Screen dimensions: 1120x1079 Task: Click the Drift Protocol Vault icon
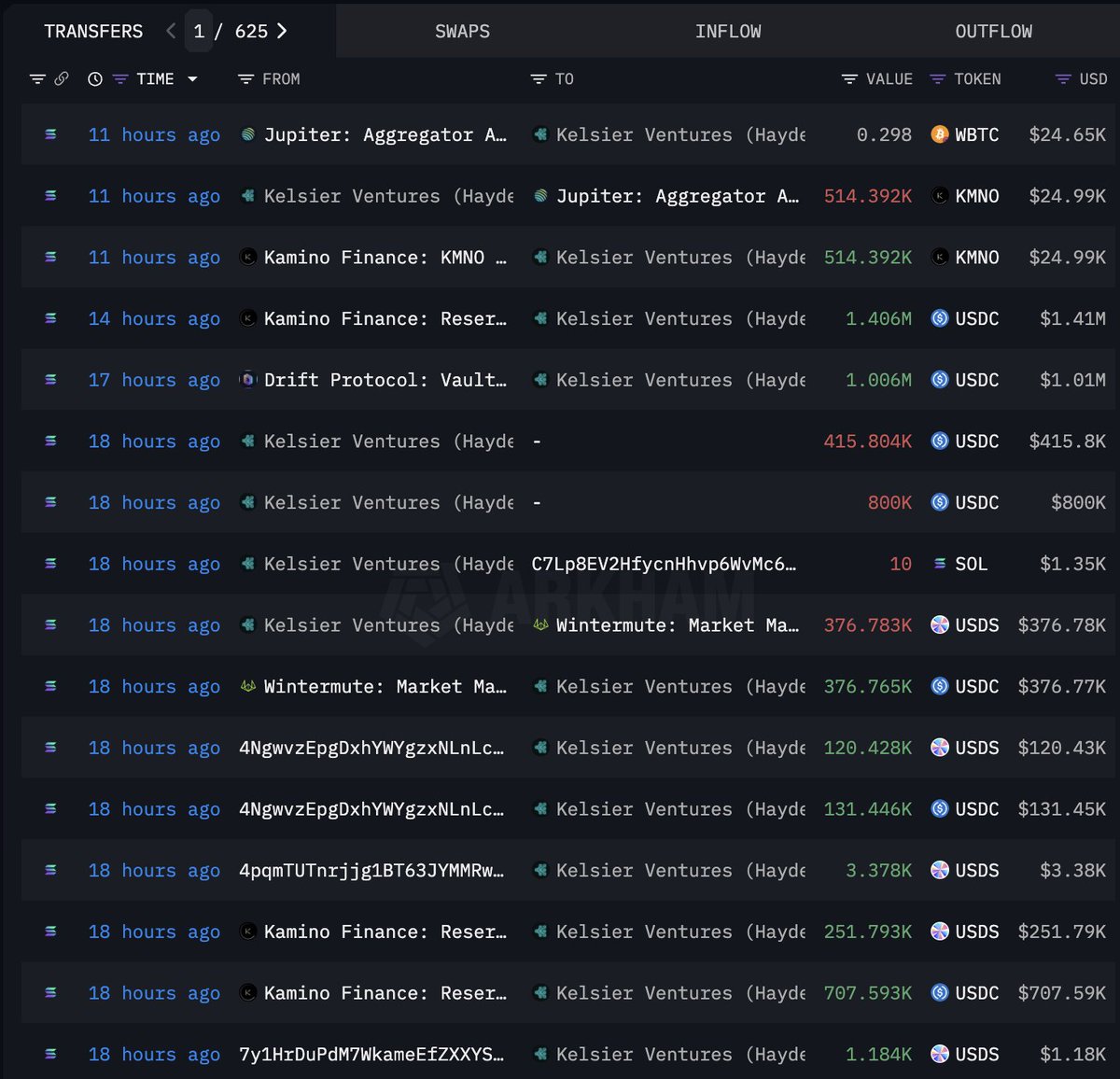[x=245, y=380]
